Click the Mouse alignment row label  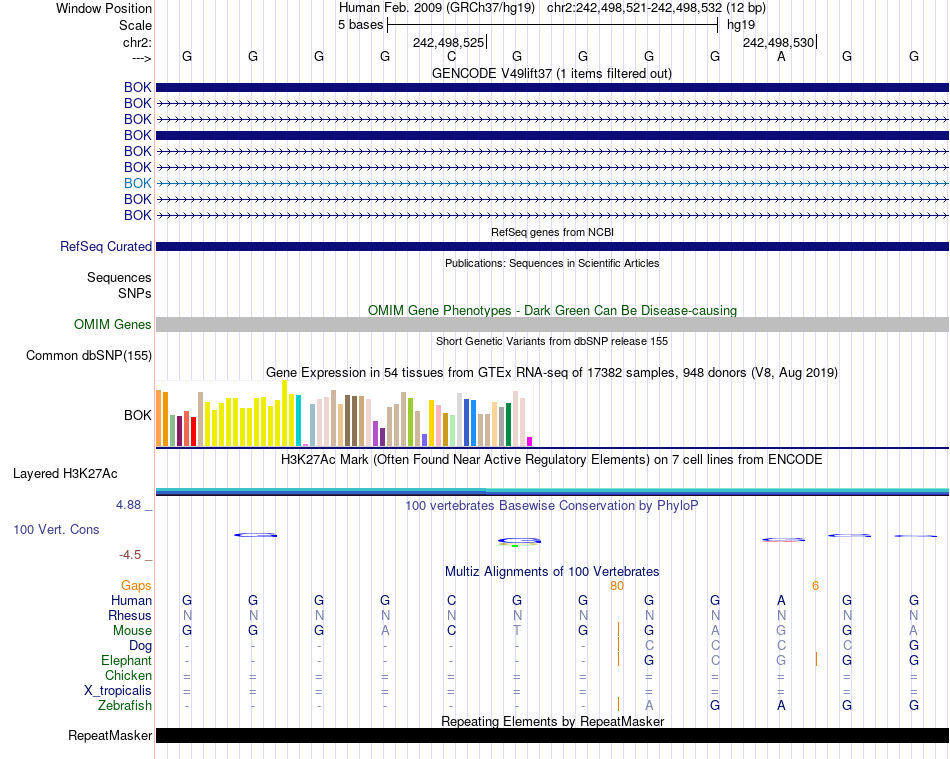132,631
